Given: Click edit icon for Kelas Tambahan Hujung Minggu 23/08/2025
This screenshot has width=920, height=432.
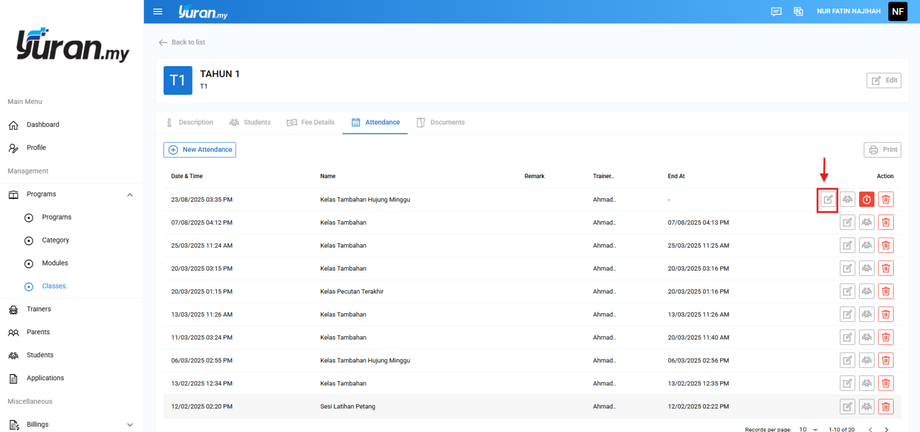Looking at the screenshot, I should tap(828, 200).
